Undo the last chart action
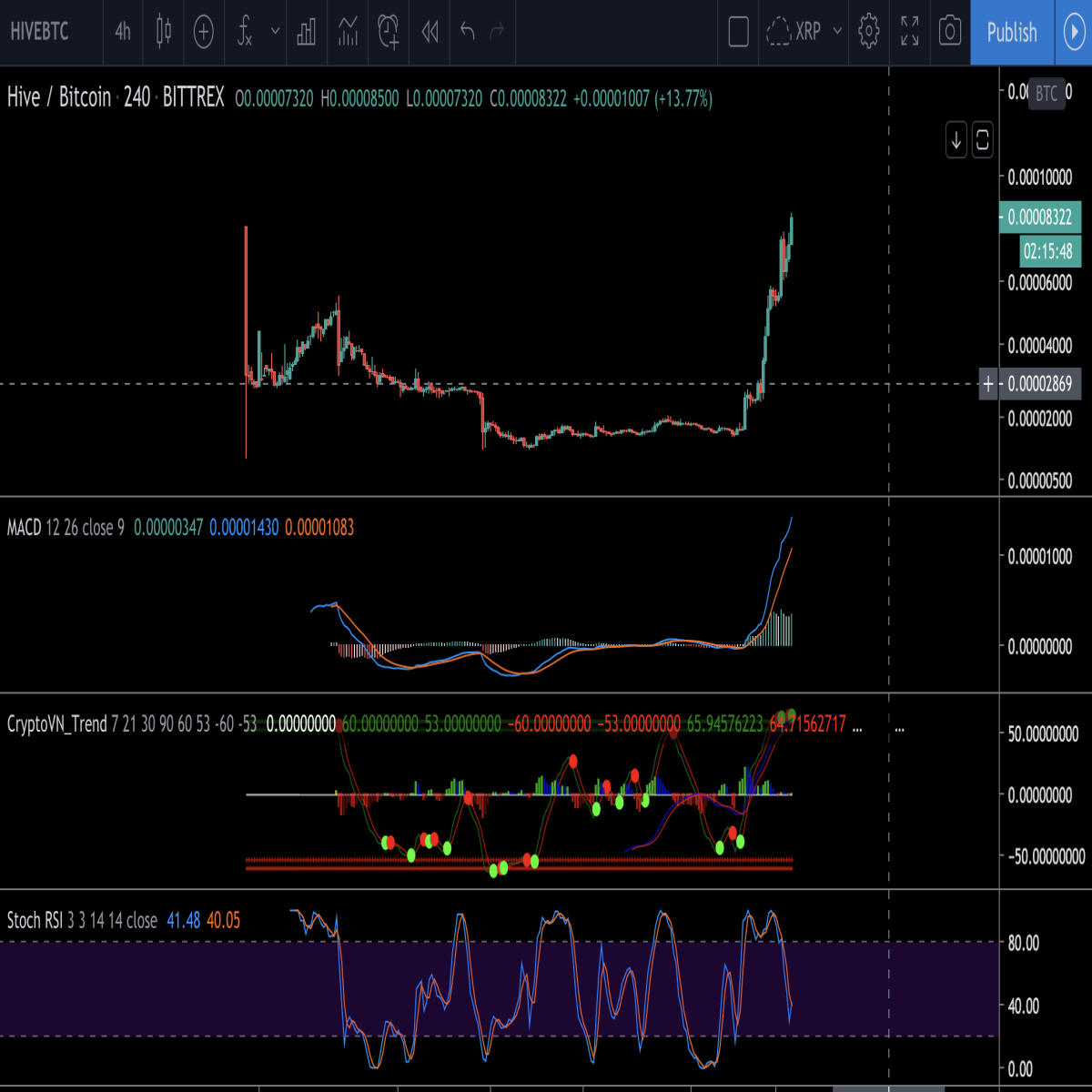Screen dimensions: 1092x1092 click(468, 32)
